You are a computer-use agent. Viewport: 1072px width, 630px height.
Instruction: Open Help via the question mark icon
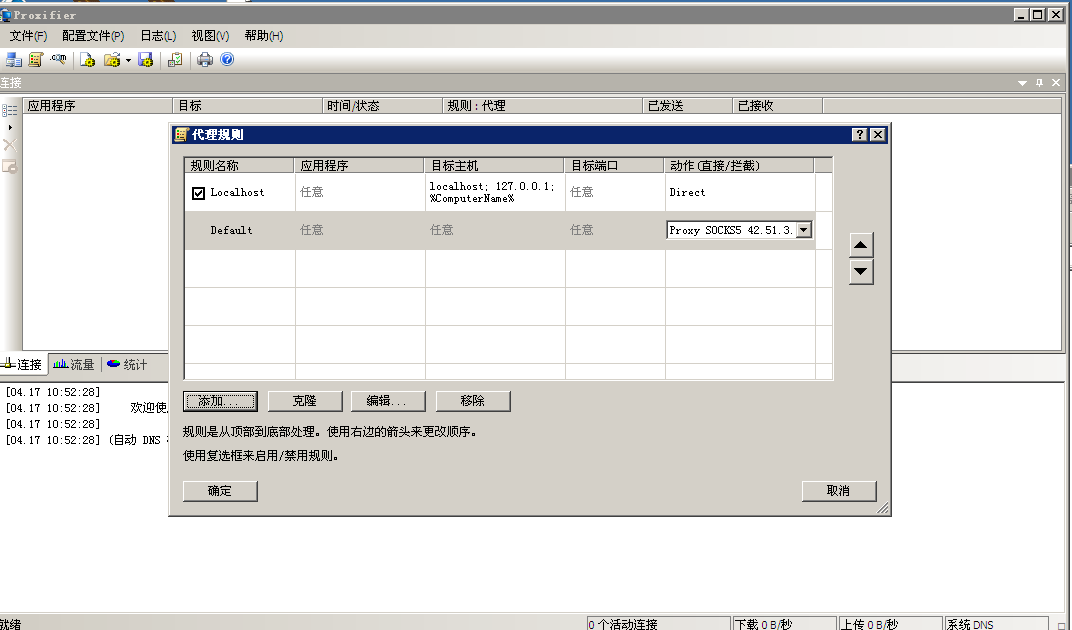point(227,60)
